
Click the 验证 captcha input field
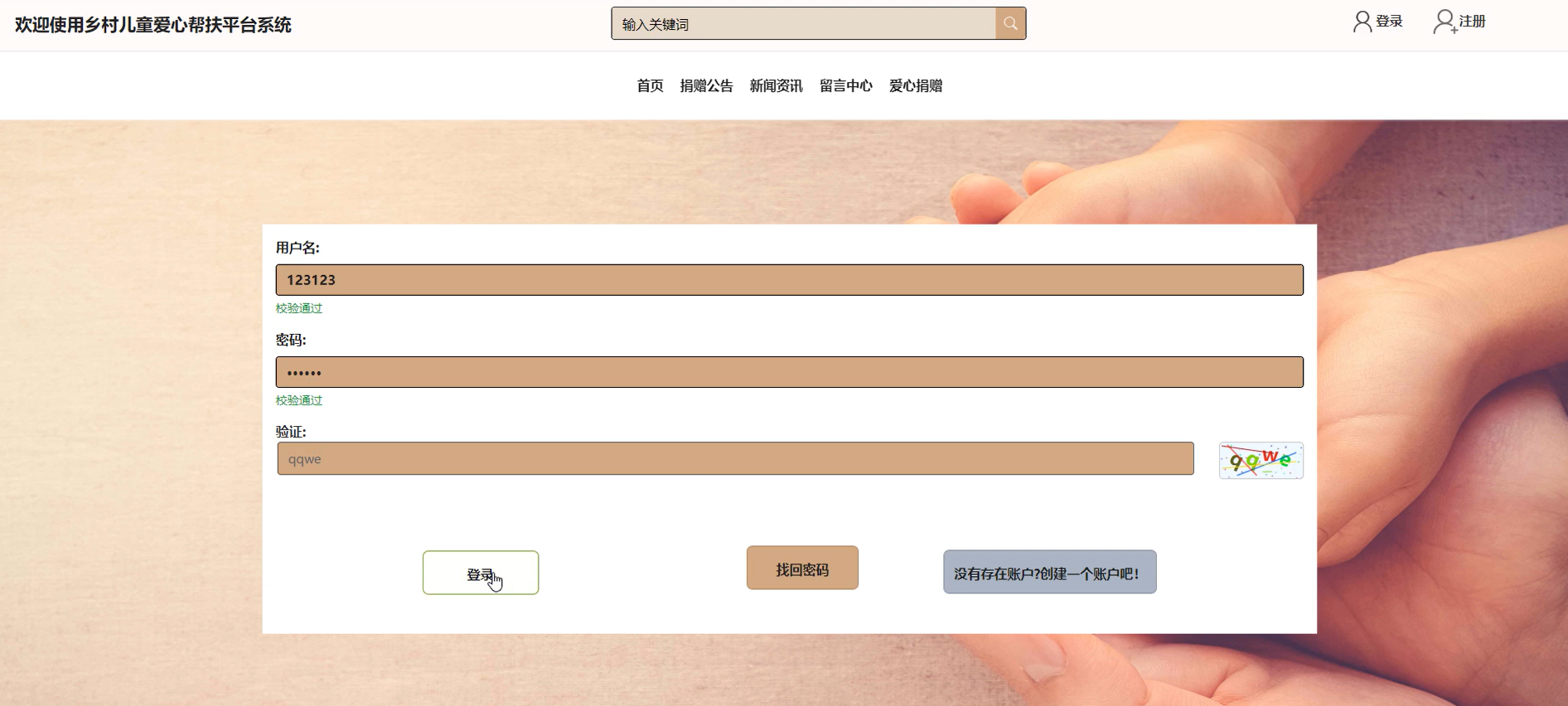click(735, 458)
